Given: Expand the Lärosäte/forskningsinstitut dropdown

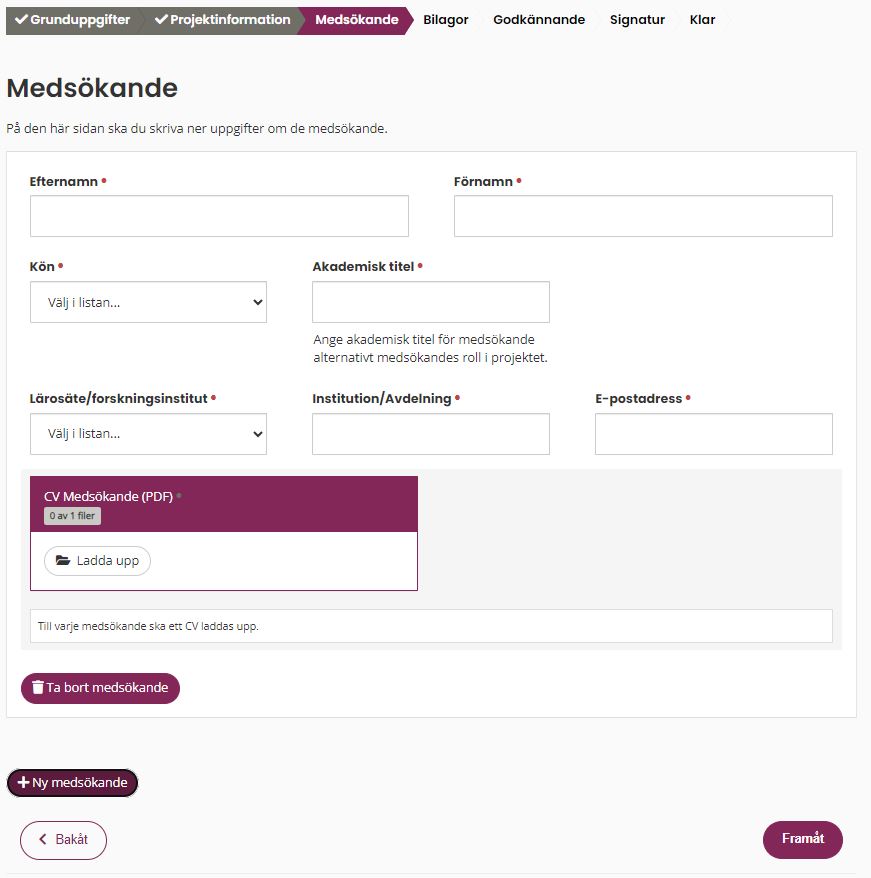Looking at the screenshot, I should click(x=148, y=434).
